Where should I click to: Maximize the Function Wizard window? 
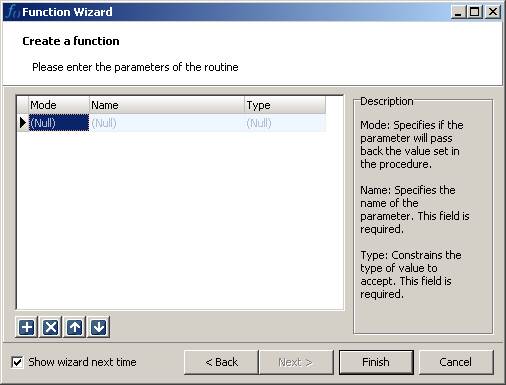click(x=474, y=12)
